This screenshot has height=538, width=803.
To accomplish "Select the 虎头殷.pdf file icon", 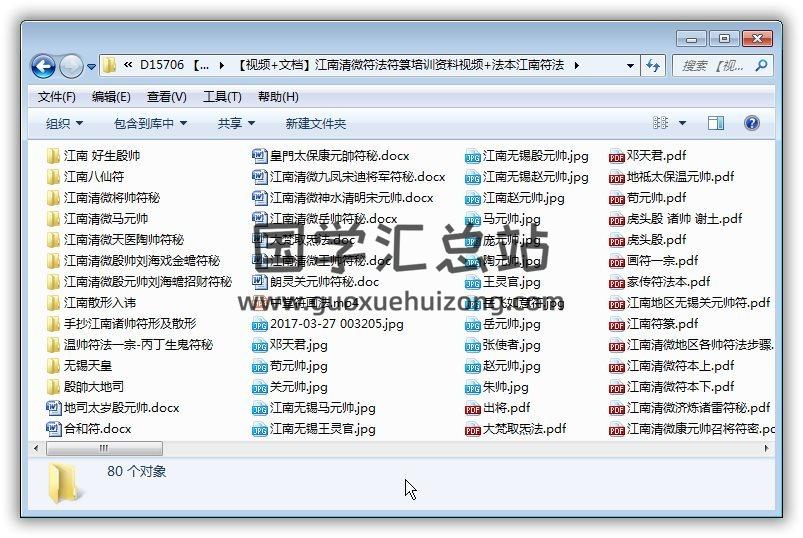I will tap(617, 241).
